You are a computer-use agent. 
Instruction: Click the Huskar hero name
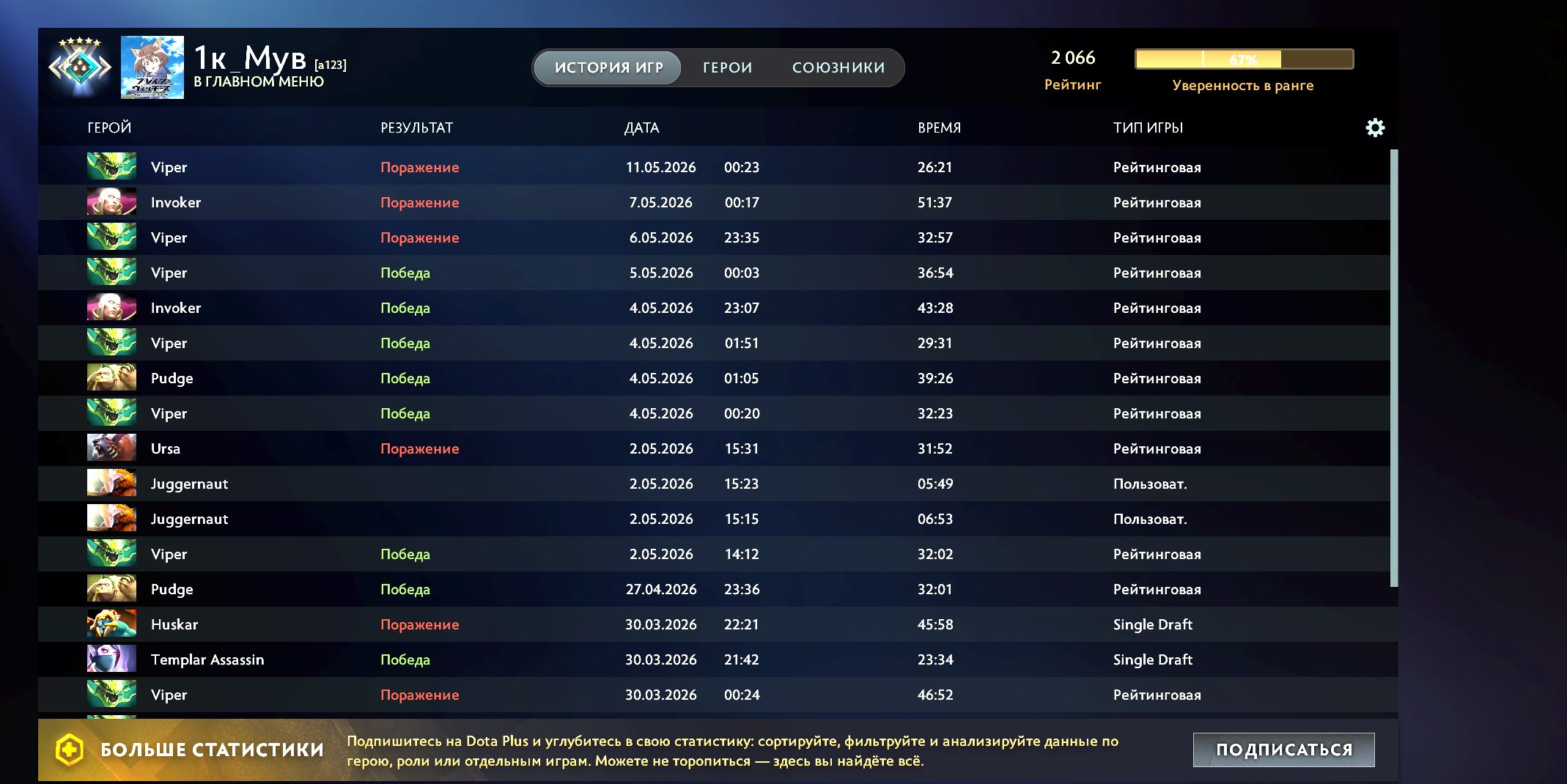174,624
